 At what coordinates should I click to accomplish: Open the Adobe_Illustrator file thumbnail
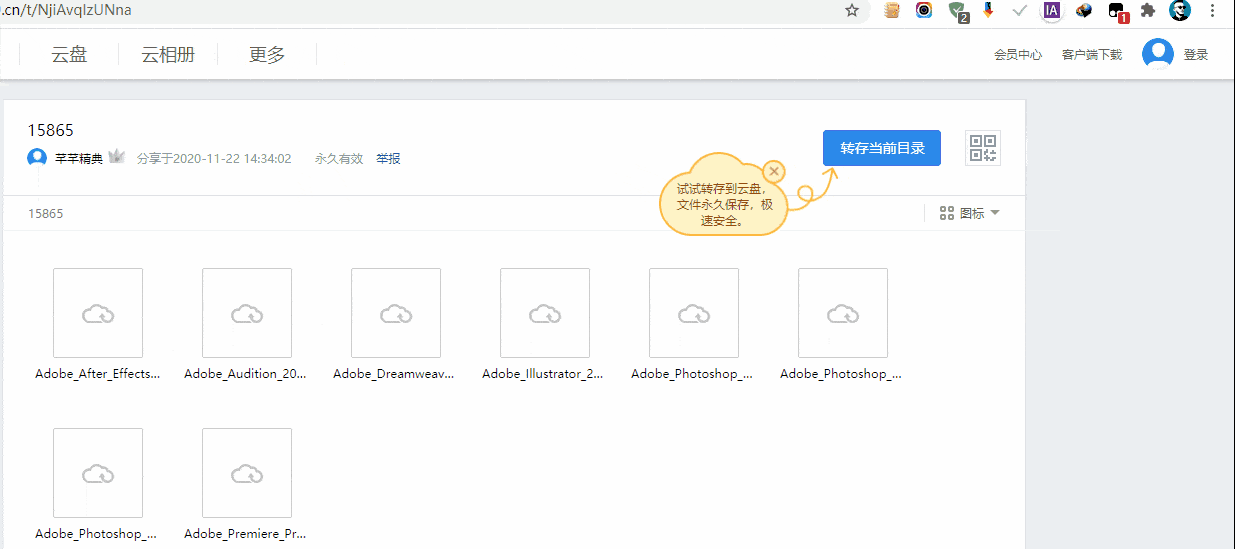click(545, 313)
